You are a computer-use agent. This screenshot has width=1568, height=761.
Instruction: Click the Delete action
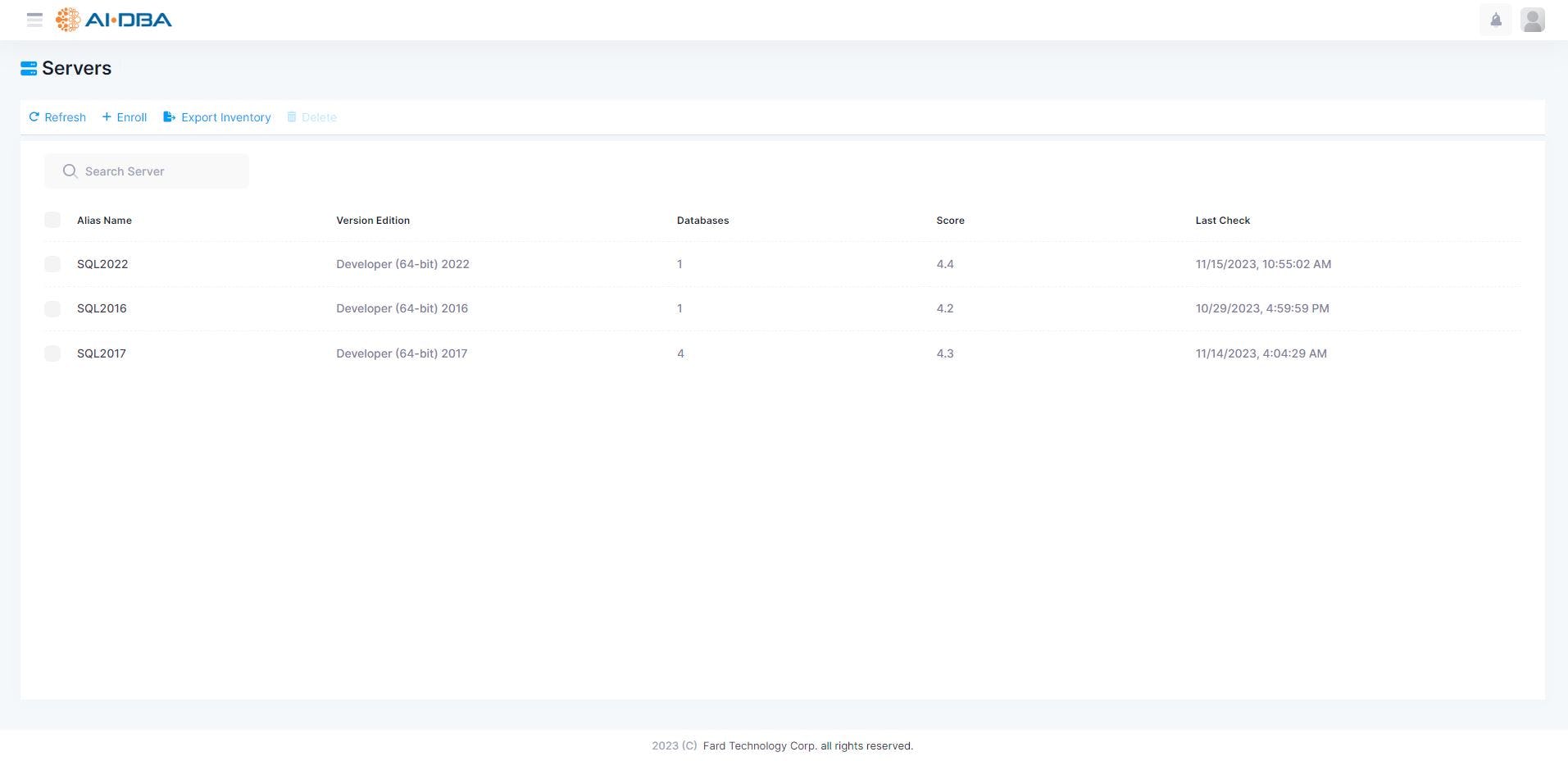311,116
